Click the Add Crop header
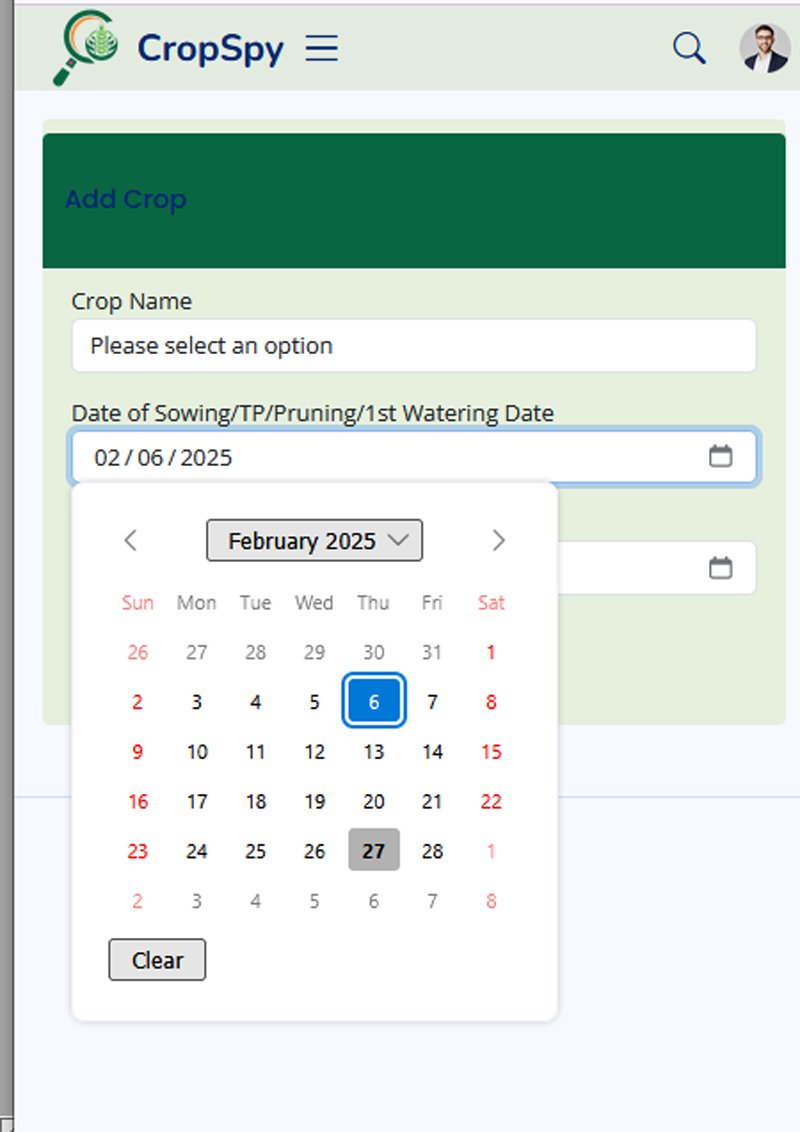The width and height of the screenshot is (800, 1132). point(127,199)
